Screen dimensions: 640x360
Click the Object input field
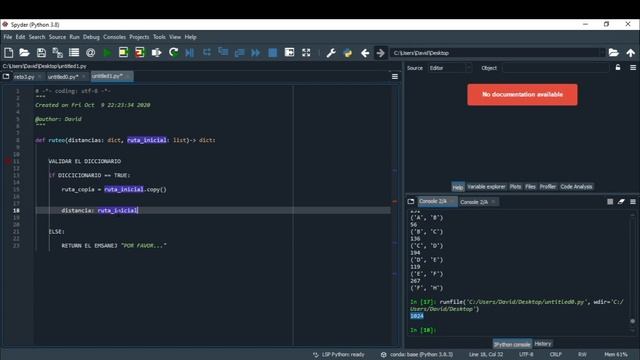click(x=556, y=68)
